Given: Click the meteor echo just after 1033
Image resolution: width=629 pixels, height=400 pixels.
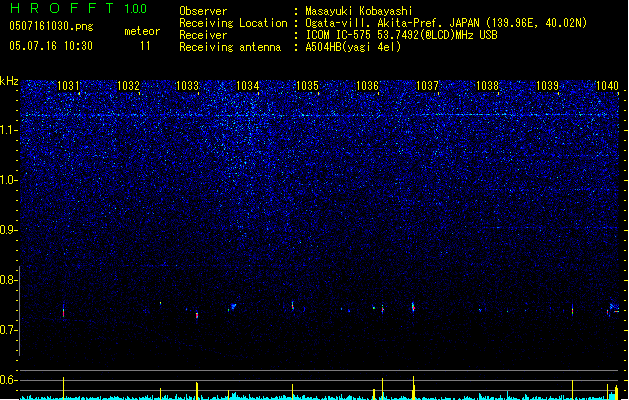Looking at the screenshot, I should (197, 315).
